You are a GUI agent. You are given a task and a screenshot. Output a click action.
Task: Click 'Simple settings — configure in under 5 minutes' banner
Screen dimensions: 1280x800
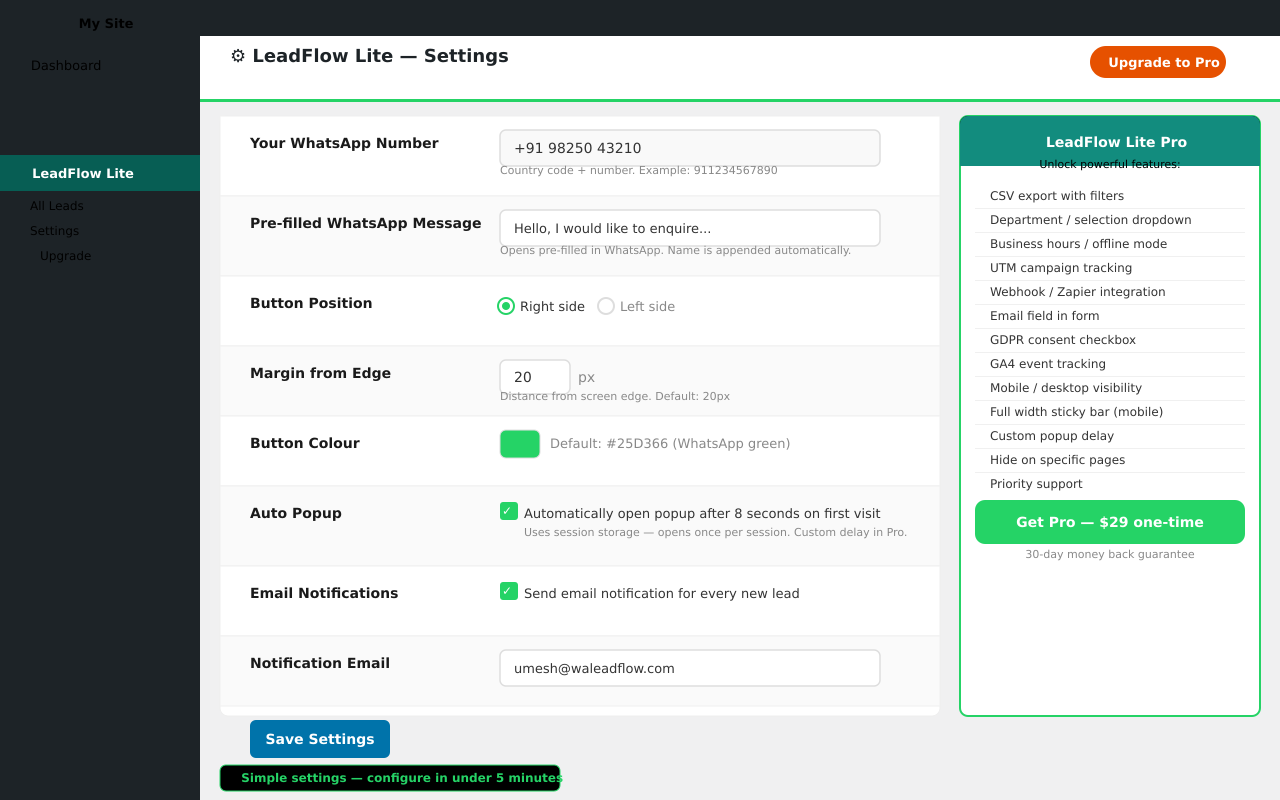click(390, 778)
